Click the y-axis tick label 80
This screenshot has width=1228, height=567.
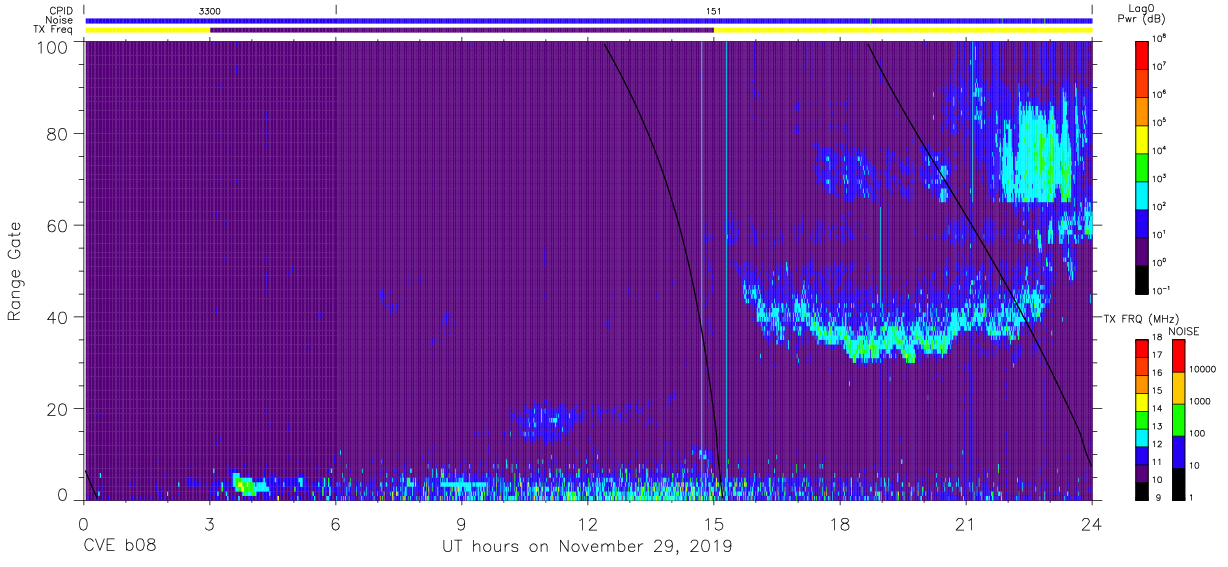[58, 134]
